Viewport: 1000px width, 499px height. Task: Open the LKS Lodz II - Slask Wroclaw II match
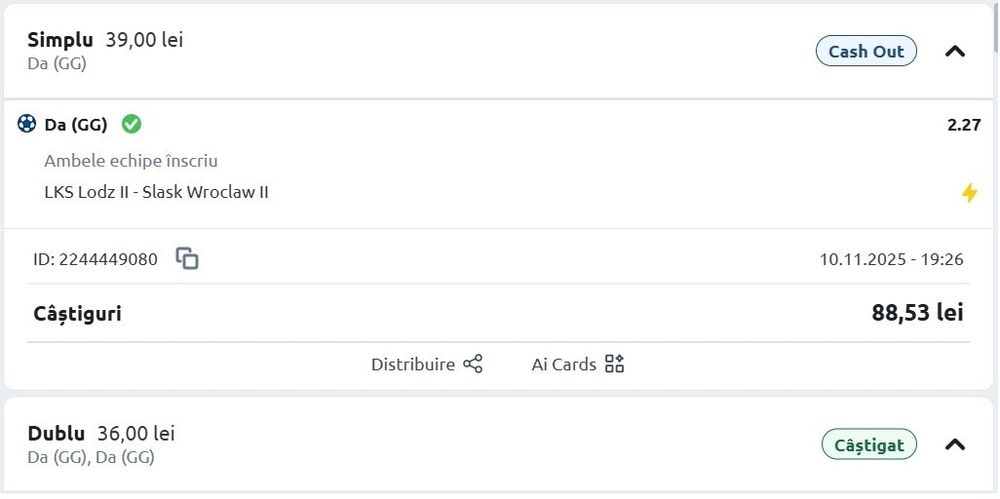click(x=156, y=192)
